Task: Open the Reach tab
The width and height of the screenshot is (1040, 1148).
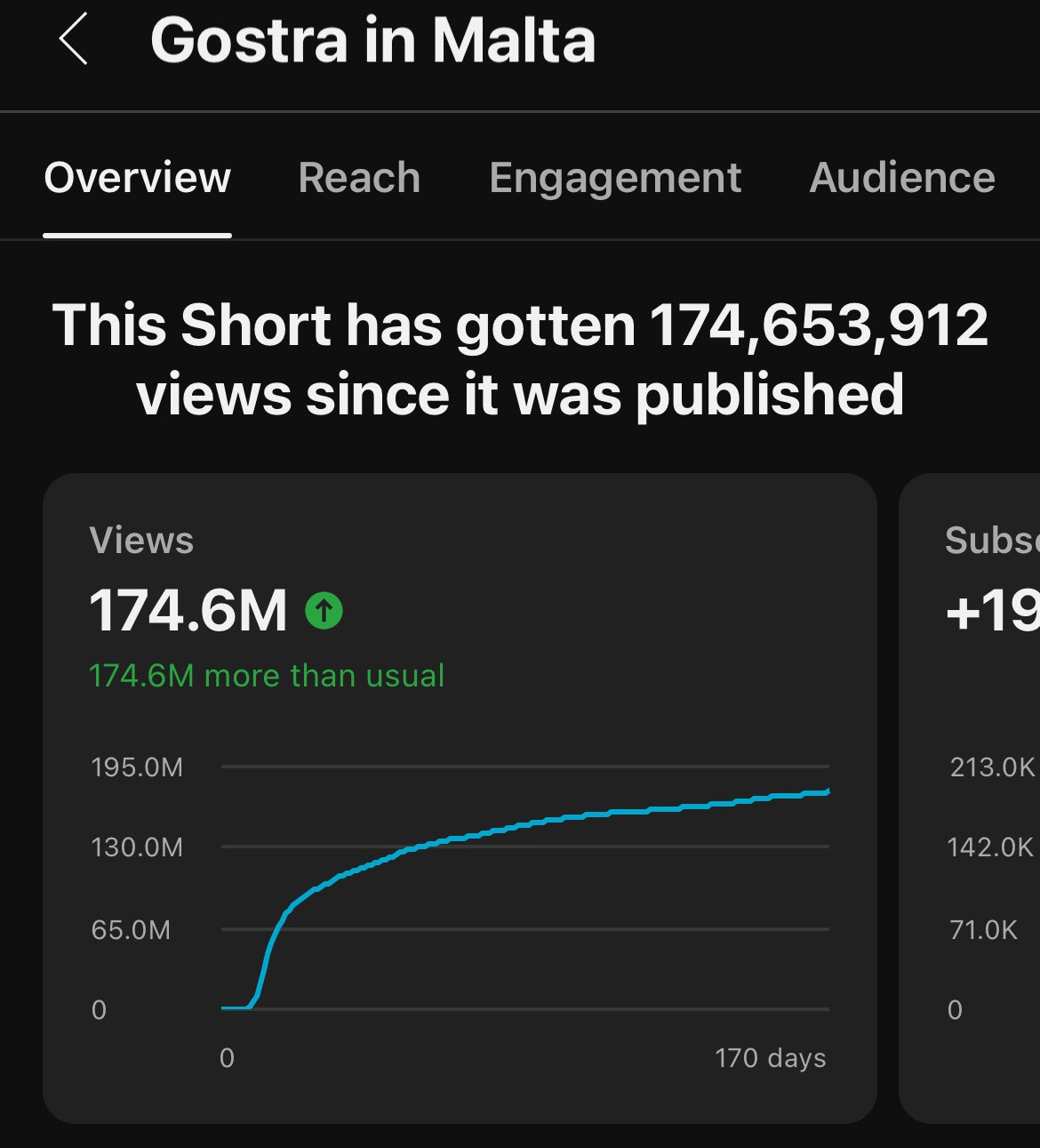Action: pyautogui.click(x=359, y=178)
